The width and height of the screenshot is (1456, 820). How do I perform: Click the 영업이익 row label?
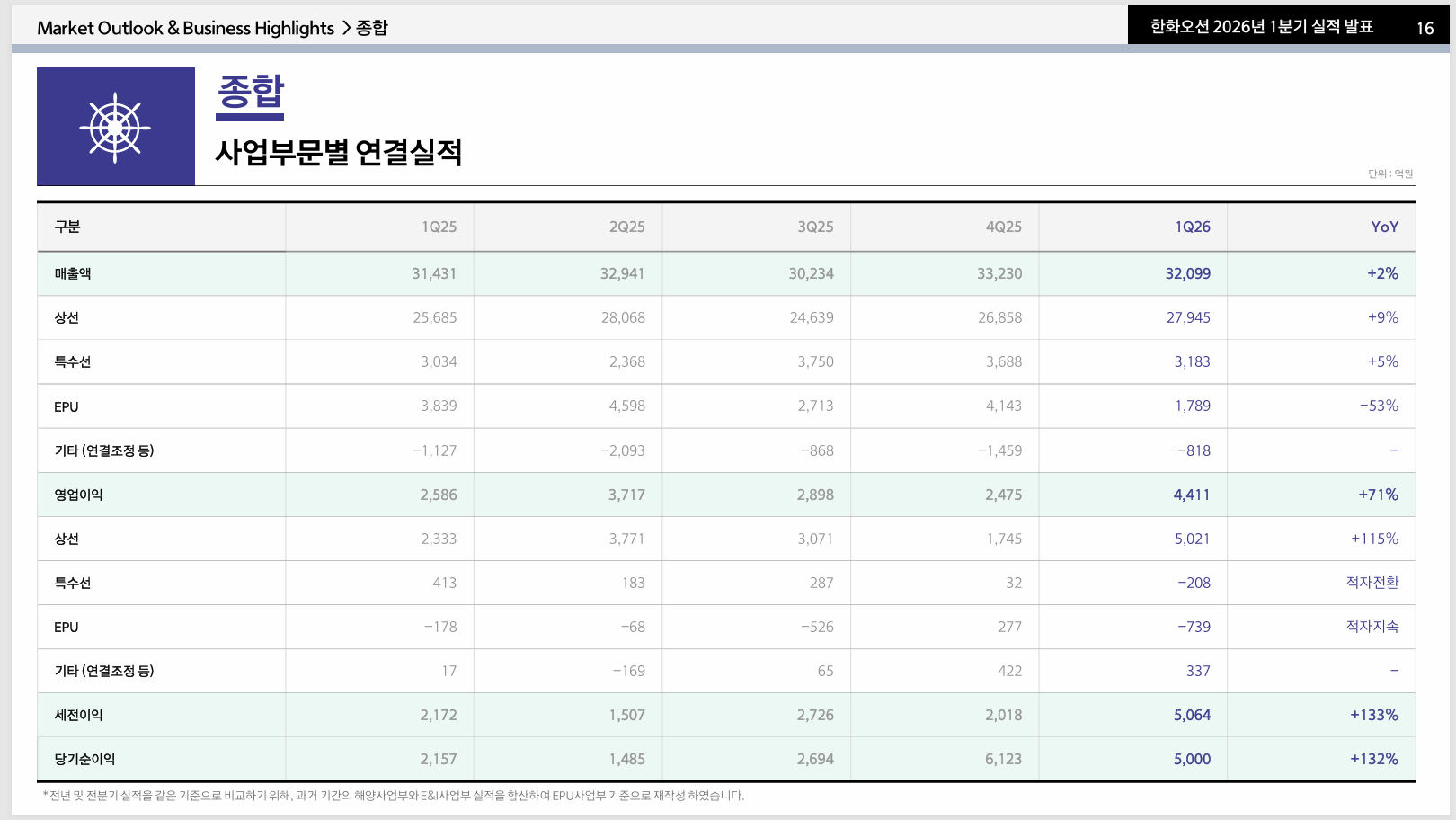[x=79, y=495]
